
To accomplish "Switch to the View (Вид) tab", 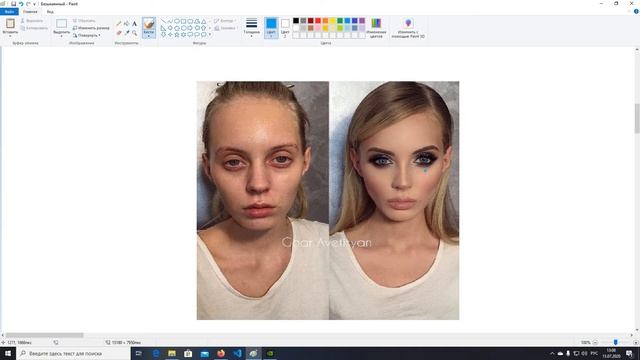I will coord(50,12).
